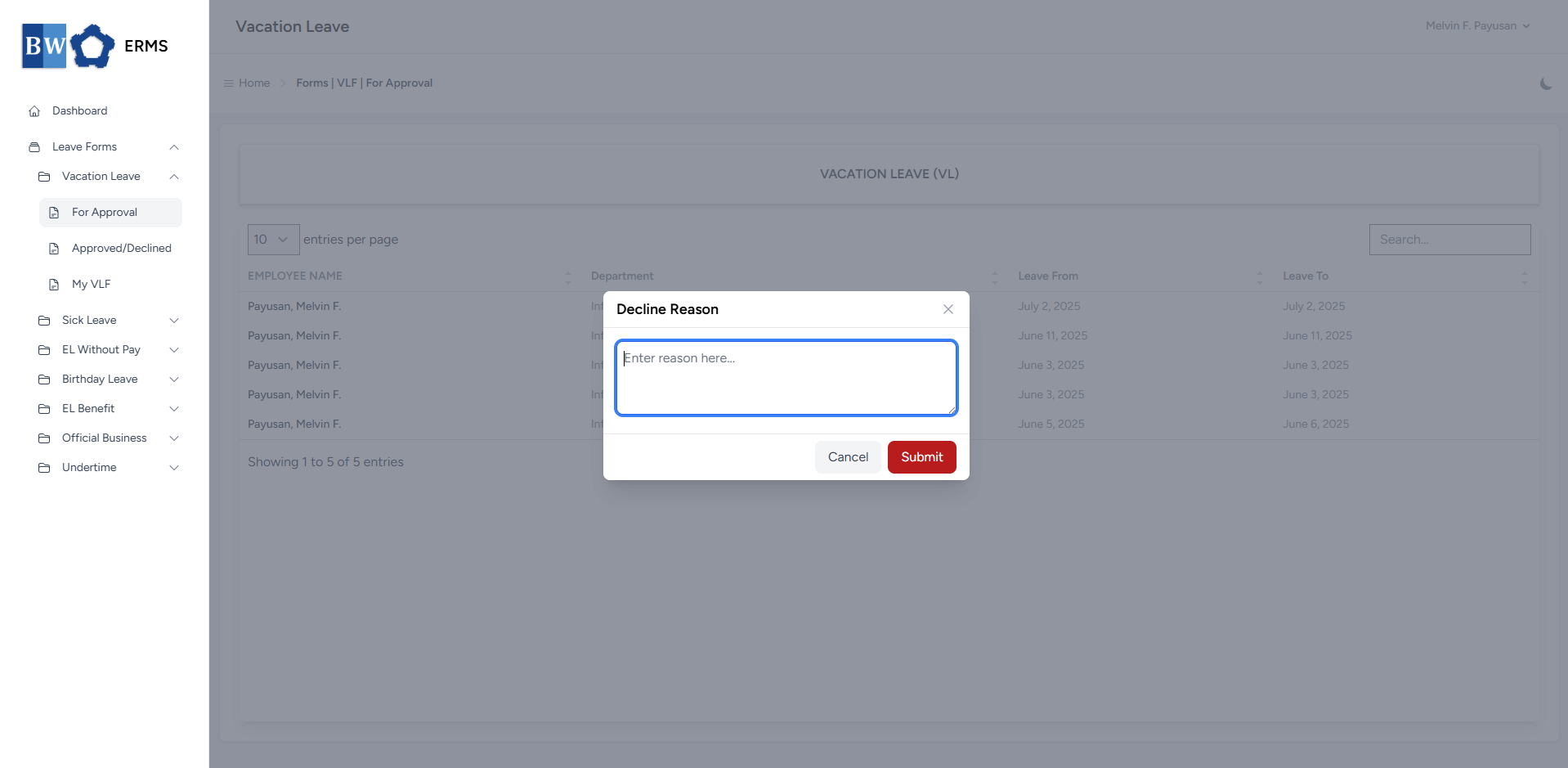The width and height of the screenshot is (1568, 768).
Task: Click the table Search field
Action: 1449,240
